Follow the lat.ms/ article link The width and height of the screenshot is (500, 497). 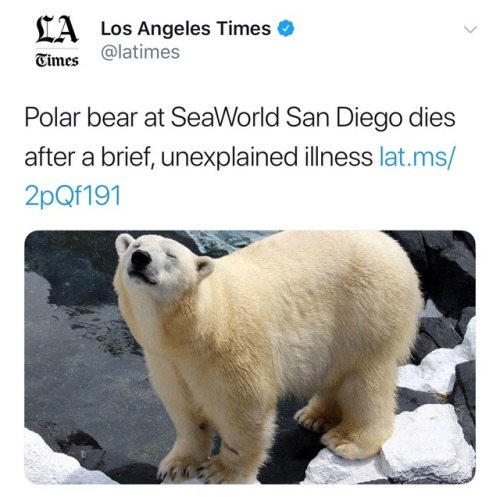click(x=417, y=157)
